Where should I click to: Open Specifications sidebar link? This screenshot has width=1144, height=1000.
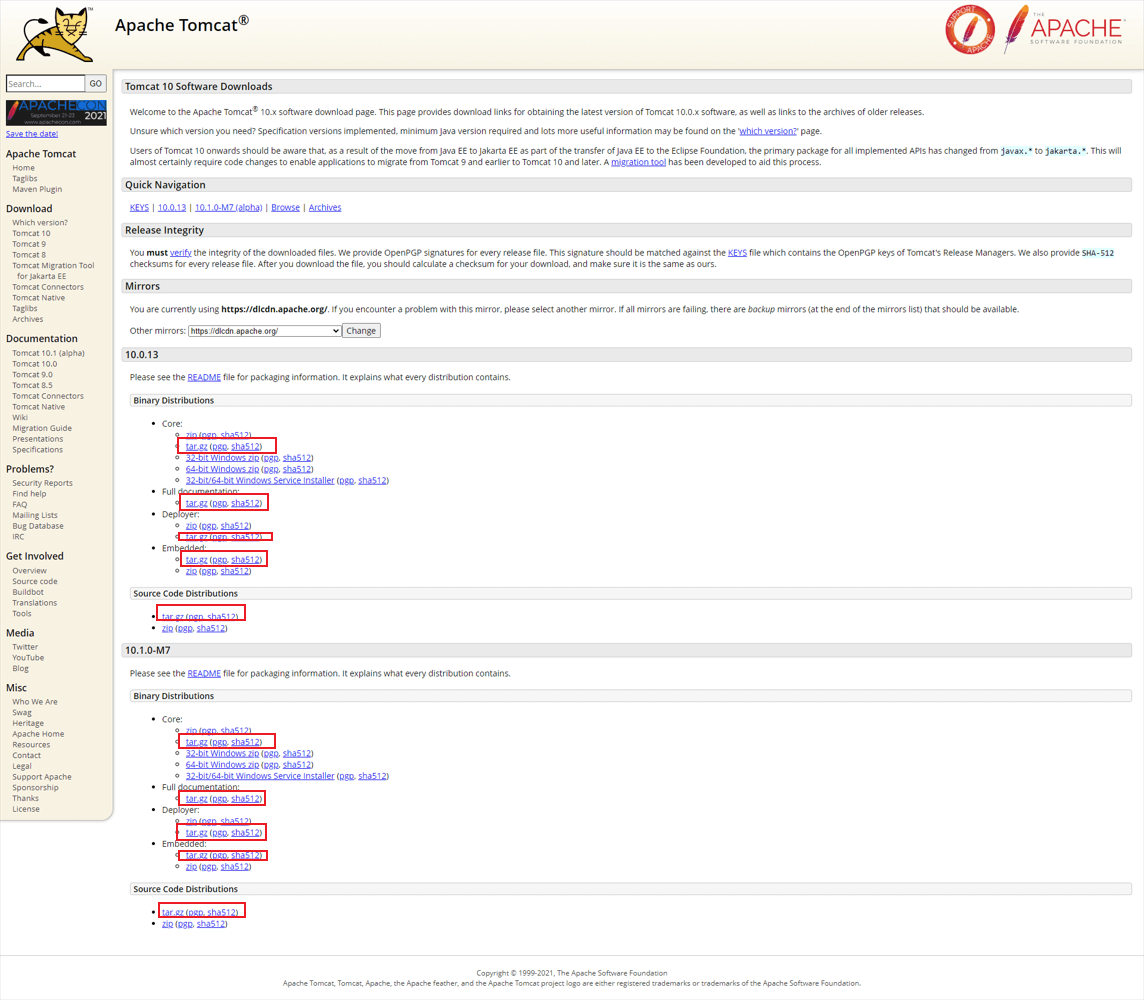pos(37,449)
